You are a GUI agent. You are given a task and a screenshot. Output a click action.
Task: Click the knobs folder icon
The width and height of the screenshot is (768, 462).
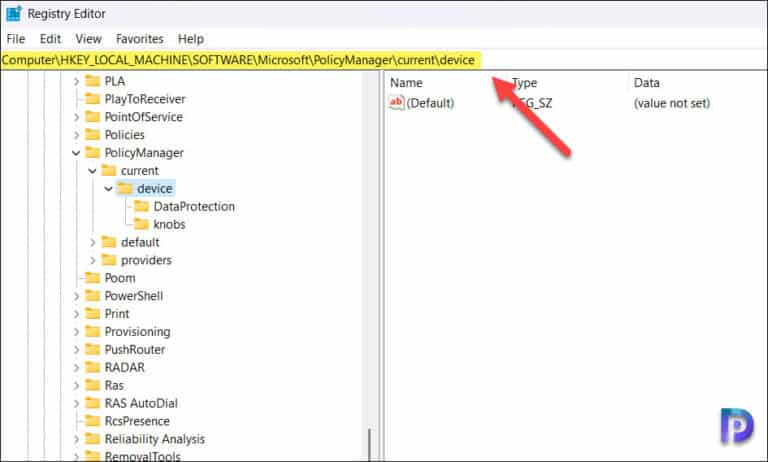(142, 224)
